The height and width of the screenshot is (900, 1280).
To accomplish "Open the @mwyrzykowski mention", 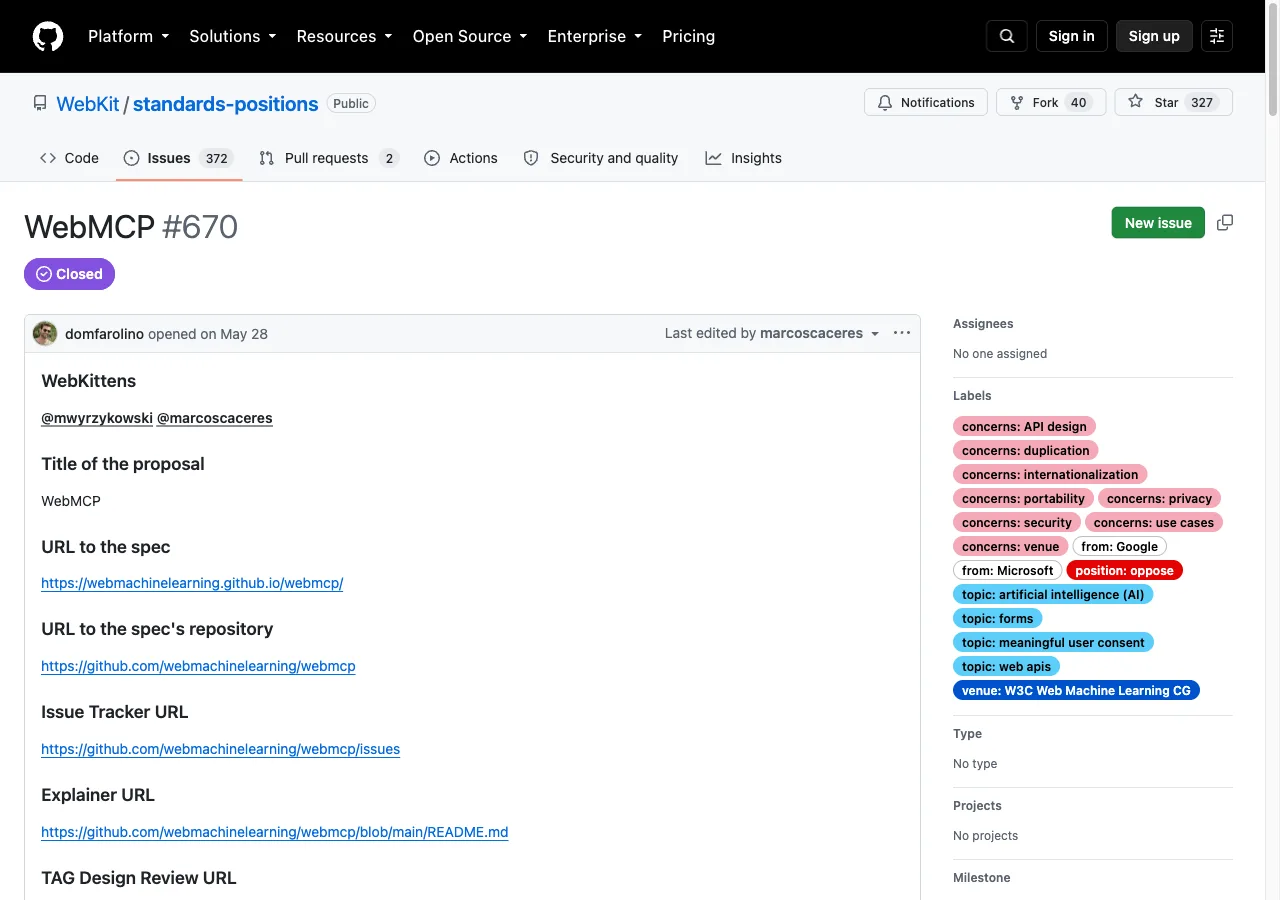I will 97,418.
